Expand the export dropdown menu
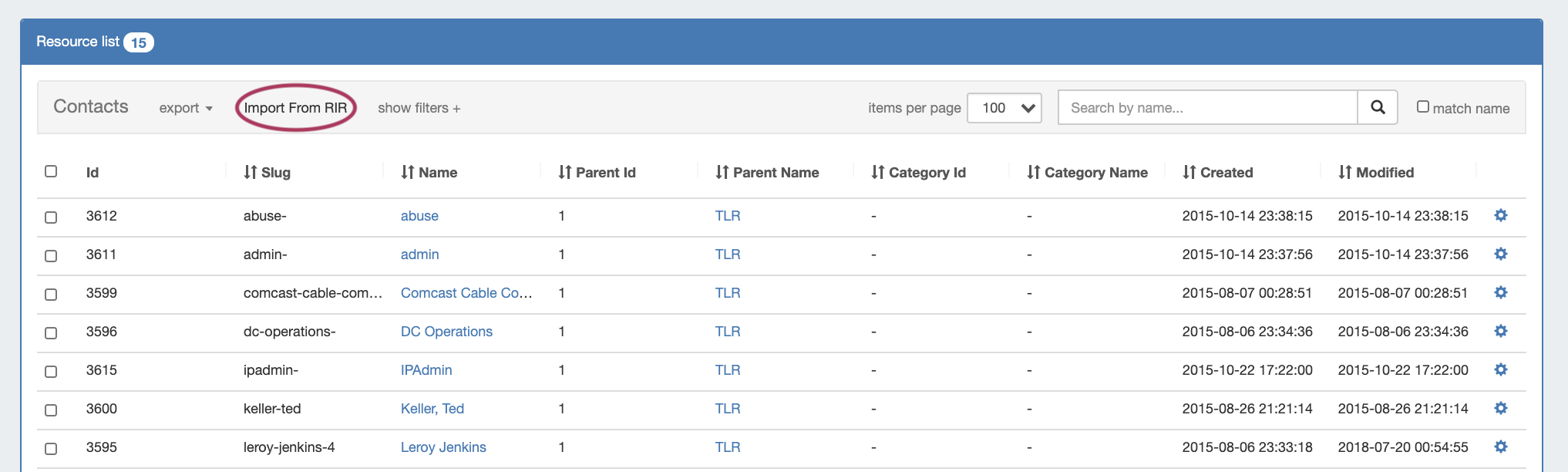This screenshot has width=1568, height=472. pyautogui.click(x=186, y=108)
